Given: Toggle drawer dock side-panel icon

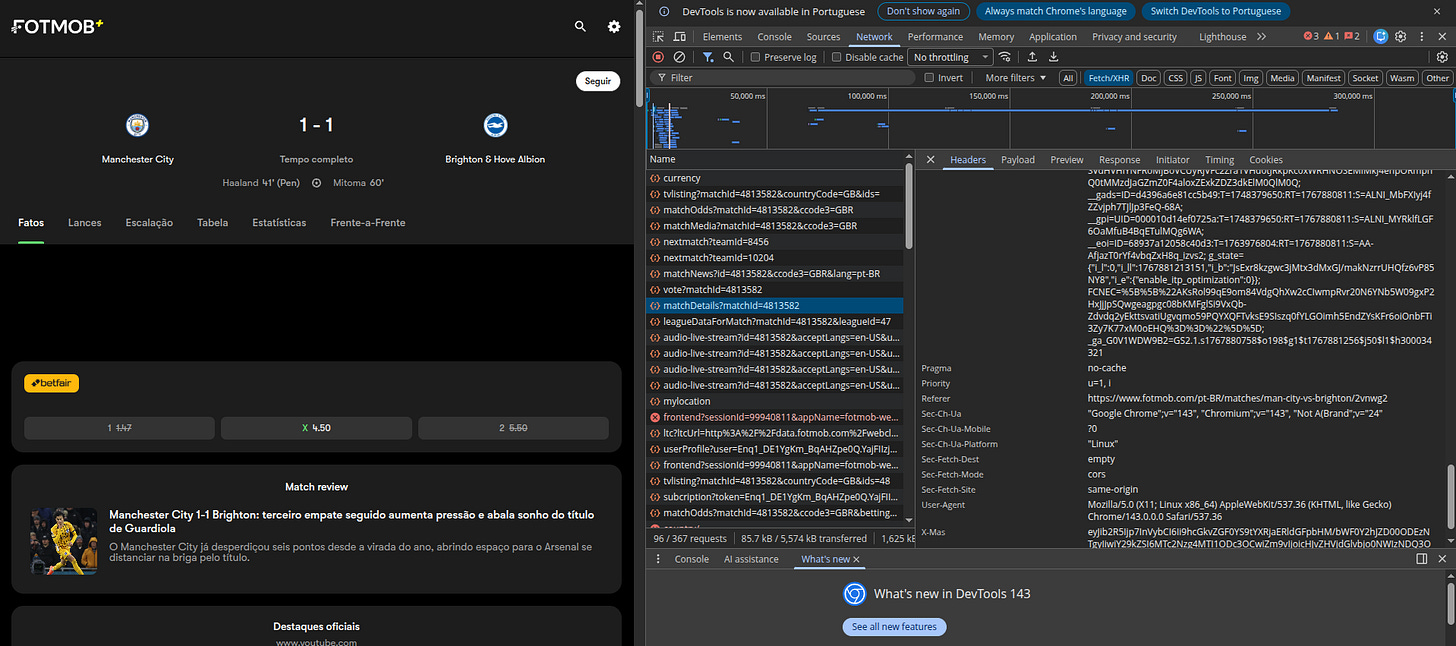Looking at the screenshot, I should (x=1422, y=559).
